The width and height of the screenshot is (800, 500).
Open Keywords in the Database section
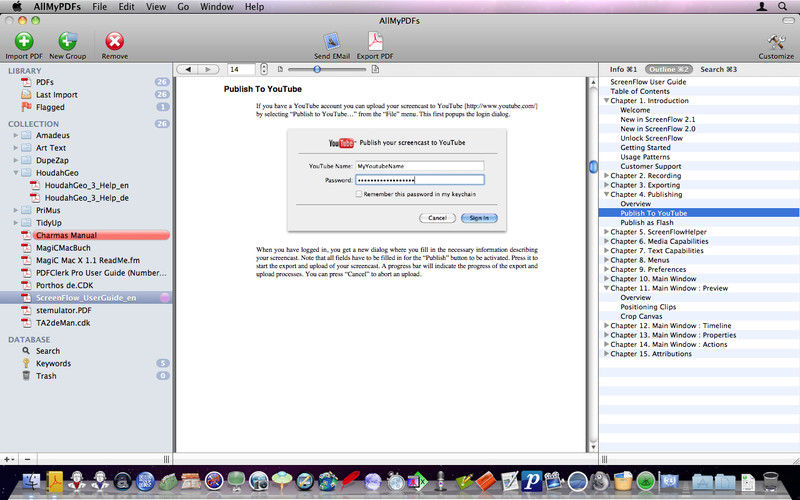tap(53, 364)
